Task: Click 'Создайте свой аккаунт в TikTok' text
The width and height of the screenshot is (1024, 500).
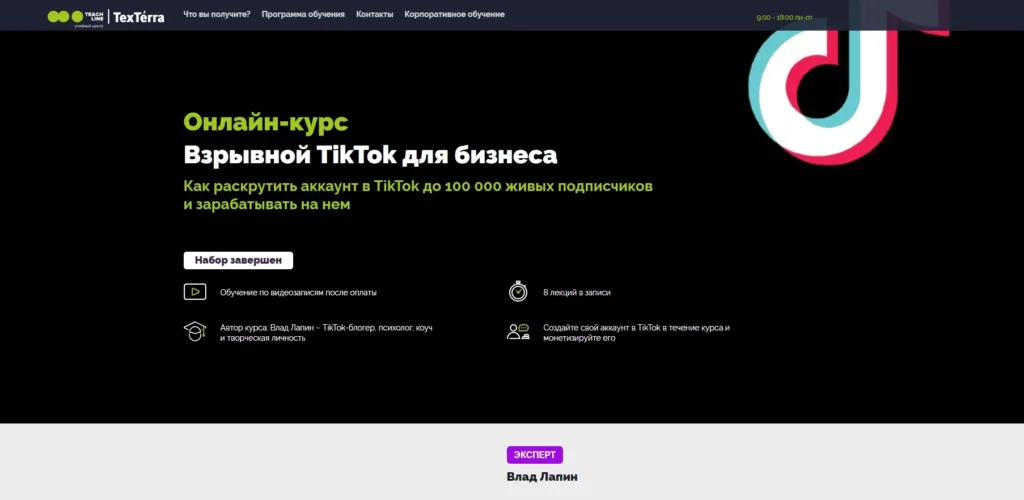Action: 637,333
